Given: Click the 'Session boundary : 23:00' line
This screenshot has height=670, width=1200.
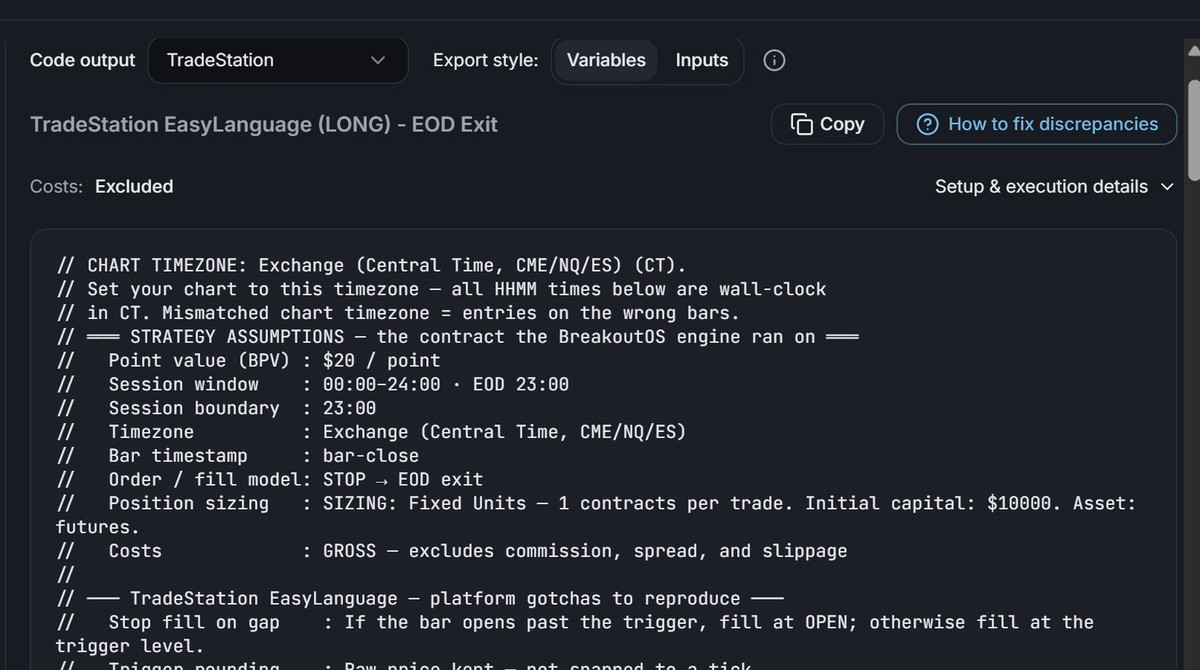Looking at the screenshot, I should click(216, 408).
